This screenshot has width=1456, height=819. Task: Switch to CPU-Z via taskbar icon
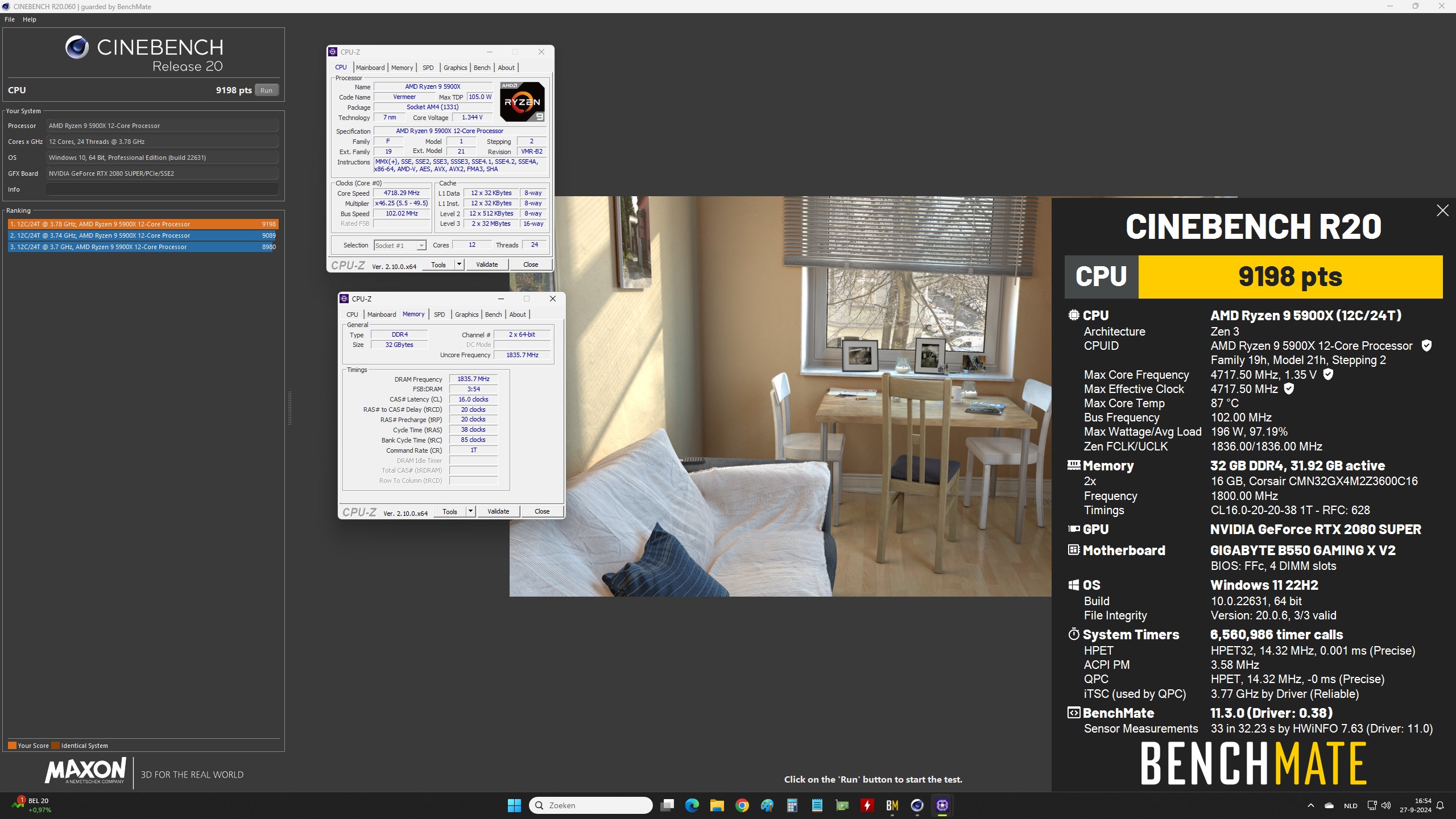pos(942,805)
